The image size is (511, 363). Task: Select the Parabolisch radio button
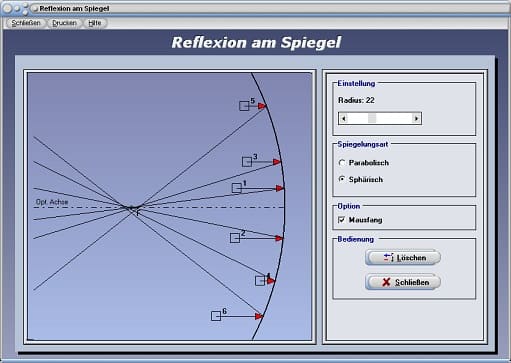coord(342,163)
